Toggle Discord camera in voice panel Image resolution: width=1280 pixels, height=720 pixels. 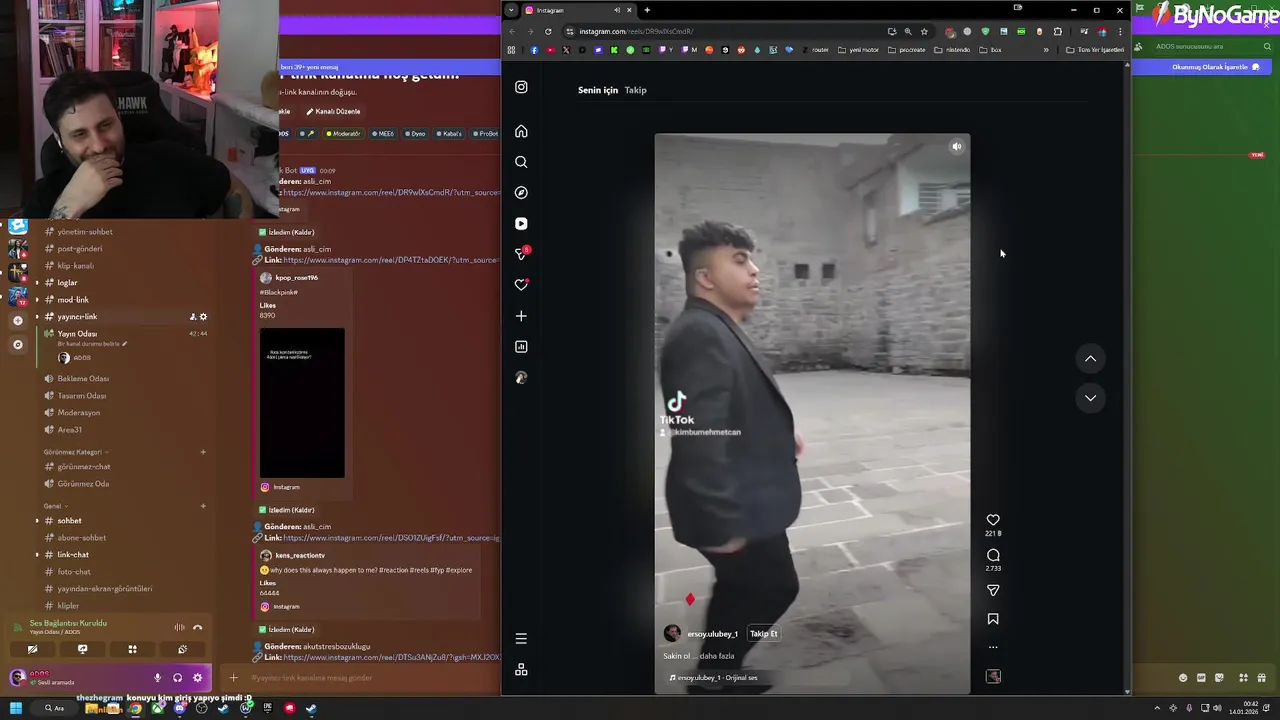32,649
